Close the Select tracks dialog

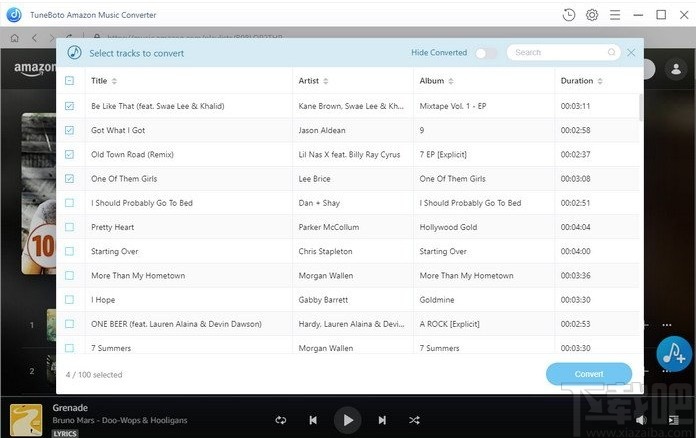(x=631, y=52)
